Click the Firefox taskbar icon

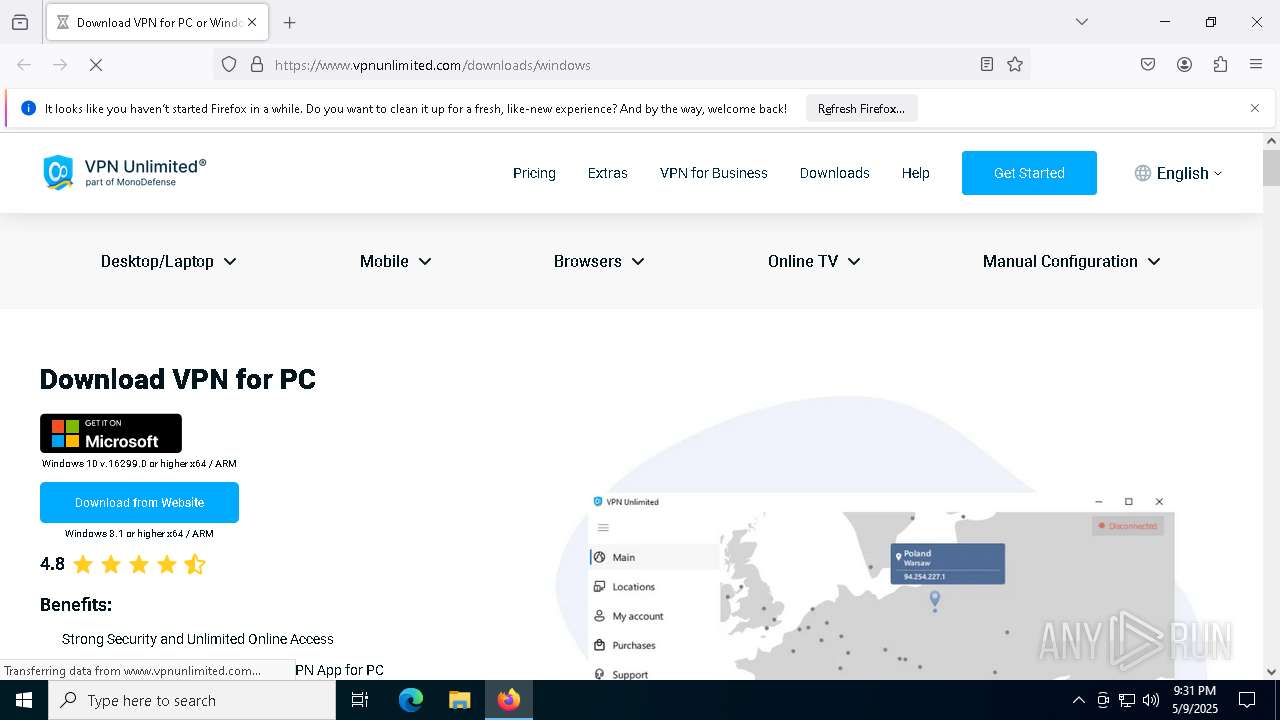click(509, 700)
